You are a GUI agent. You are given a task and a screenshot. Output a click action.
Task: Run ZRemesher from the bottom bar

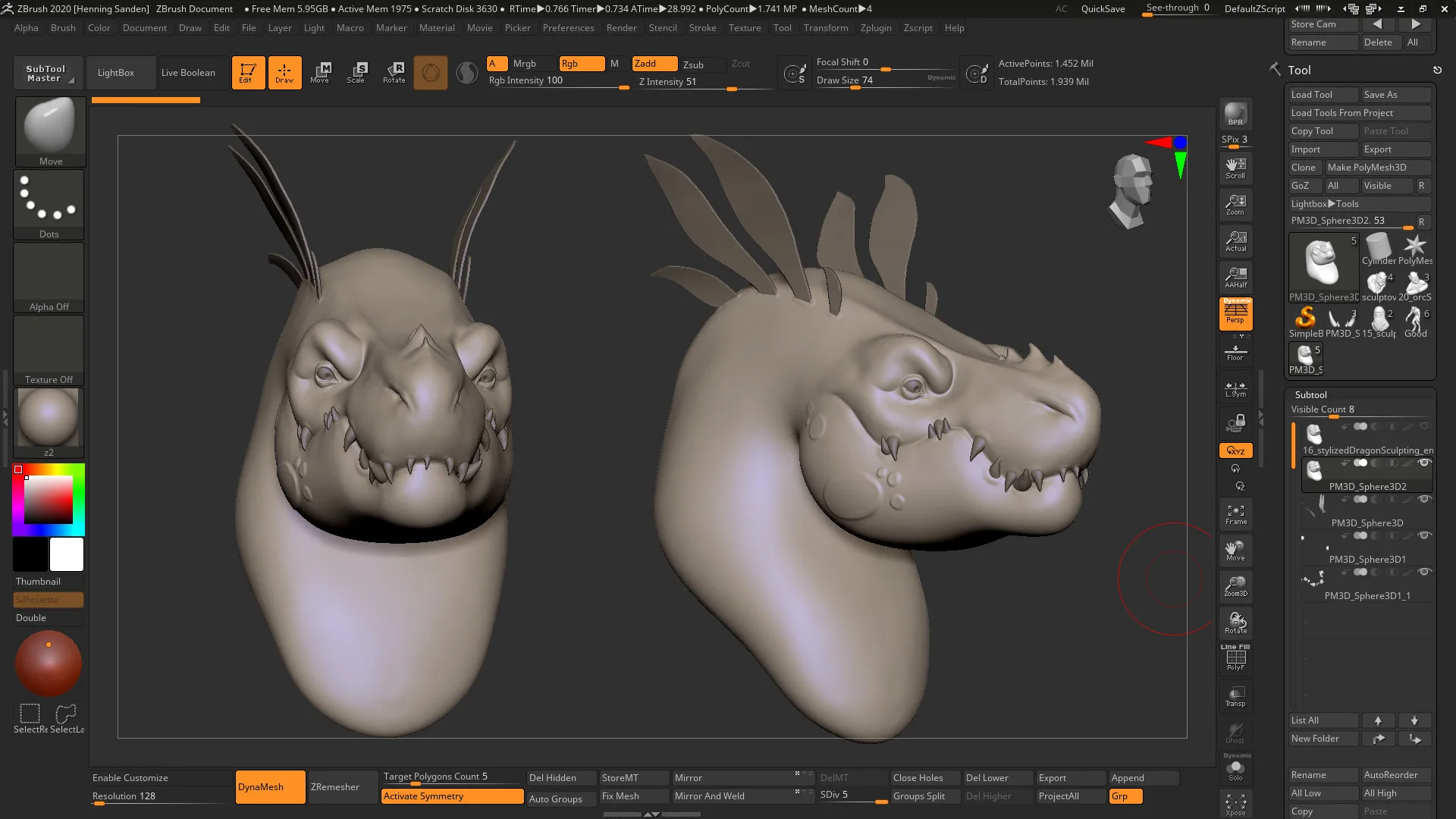[334, 786]
